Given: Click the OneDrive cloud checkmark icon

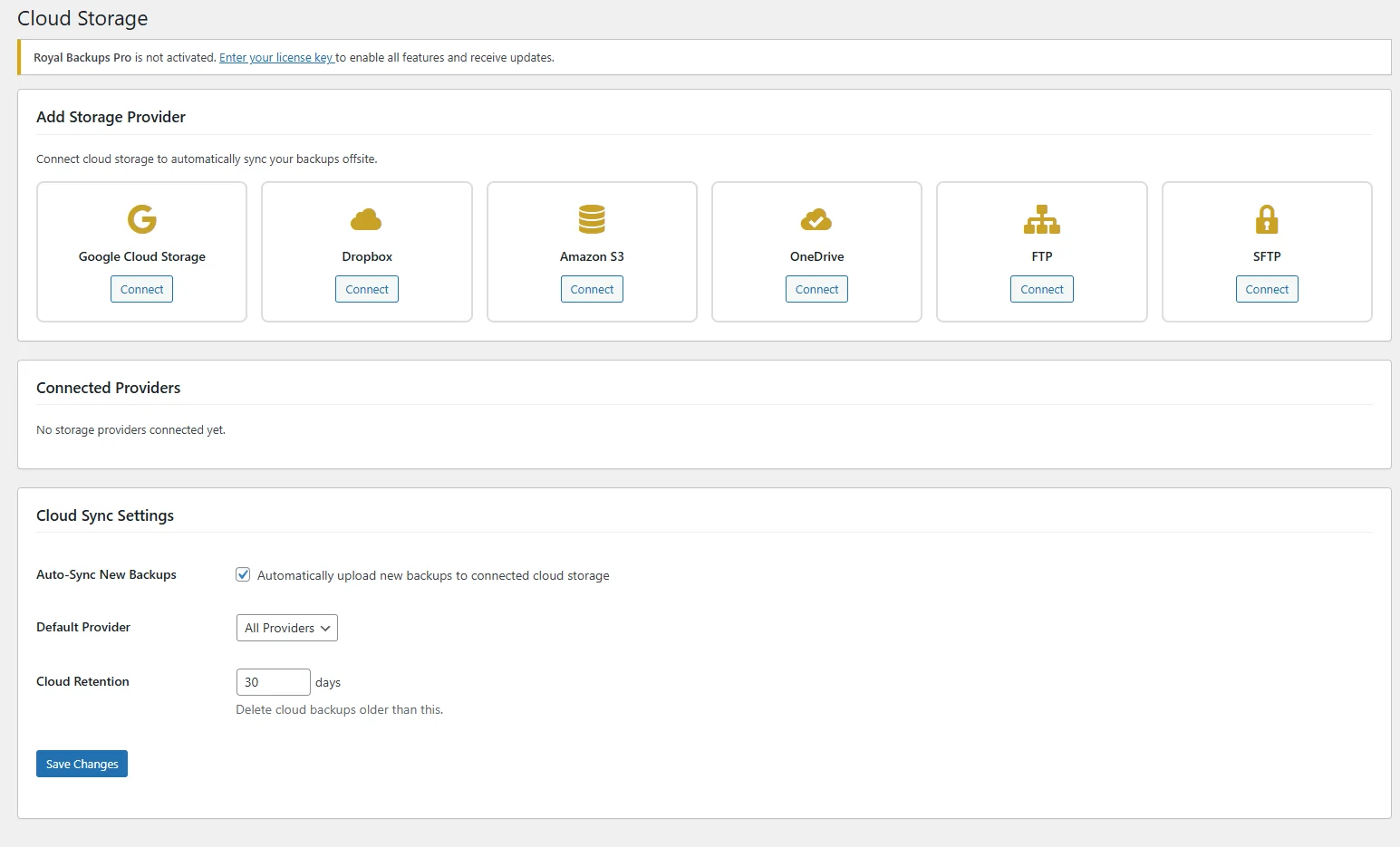Looking at the screenshot, I should tap(816, 218).
